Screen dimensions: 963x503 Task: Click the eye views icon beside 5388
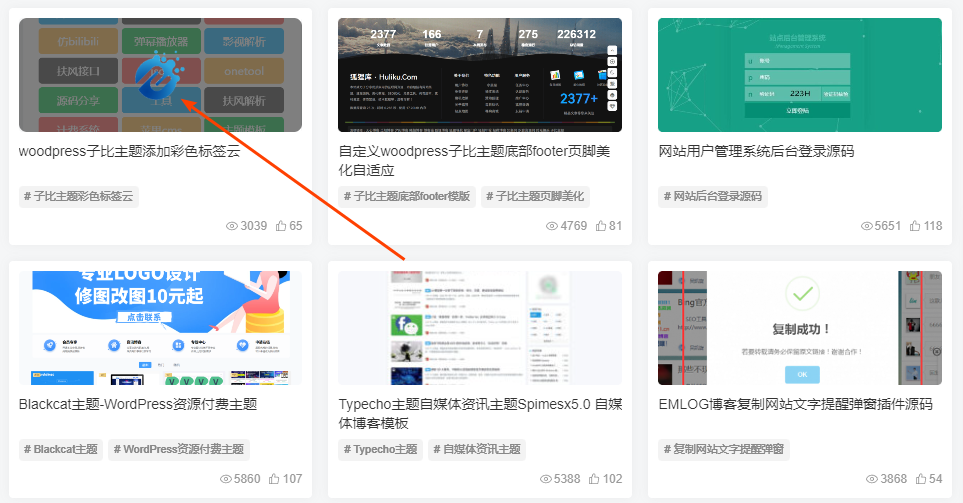545,479
